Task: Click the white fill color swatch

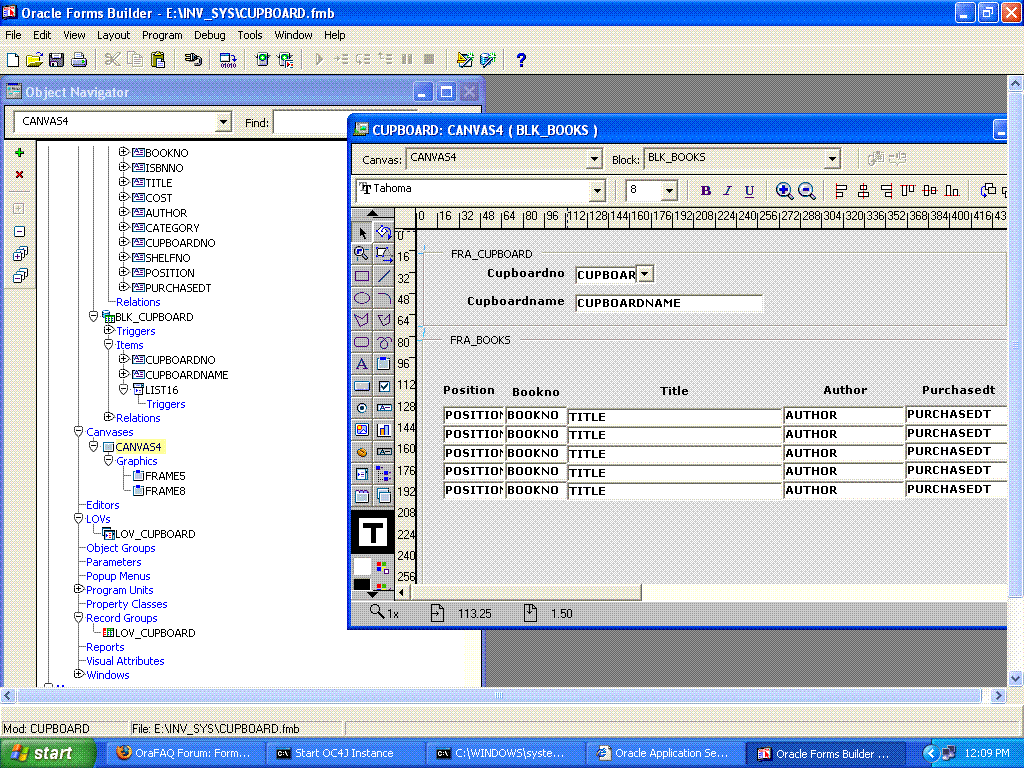Action: click(x=362, y=566)
